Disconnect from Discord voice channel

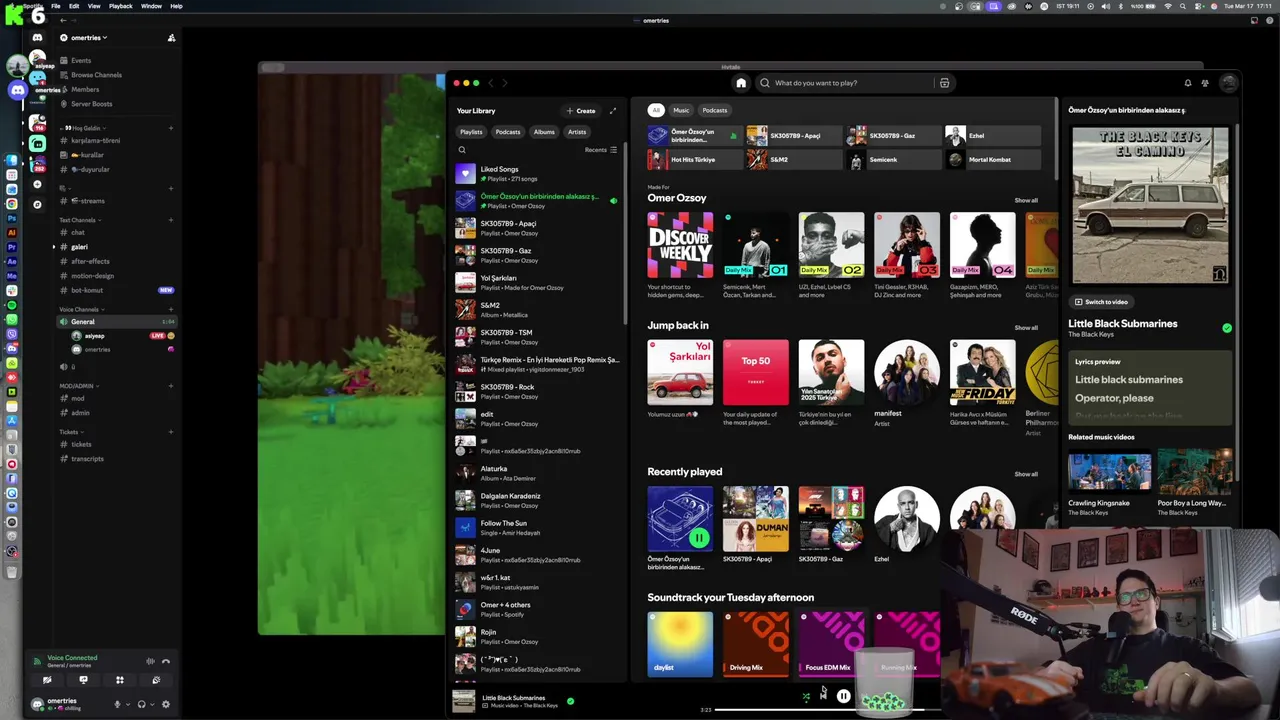(x=166, y=661)
